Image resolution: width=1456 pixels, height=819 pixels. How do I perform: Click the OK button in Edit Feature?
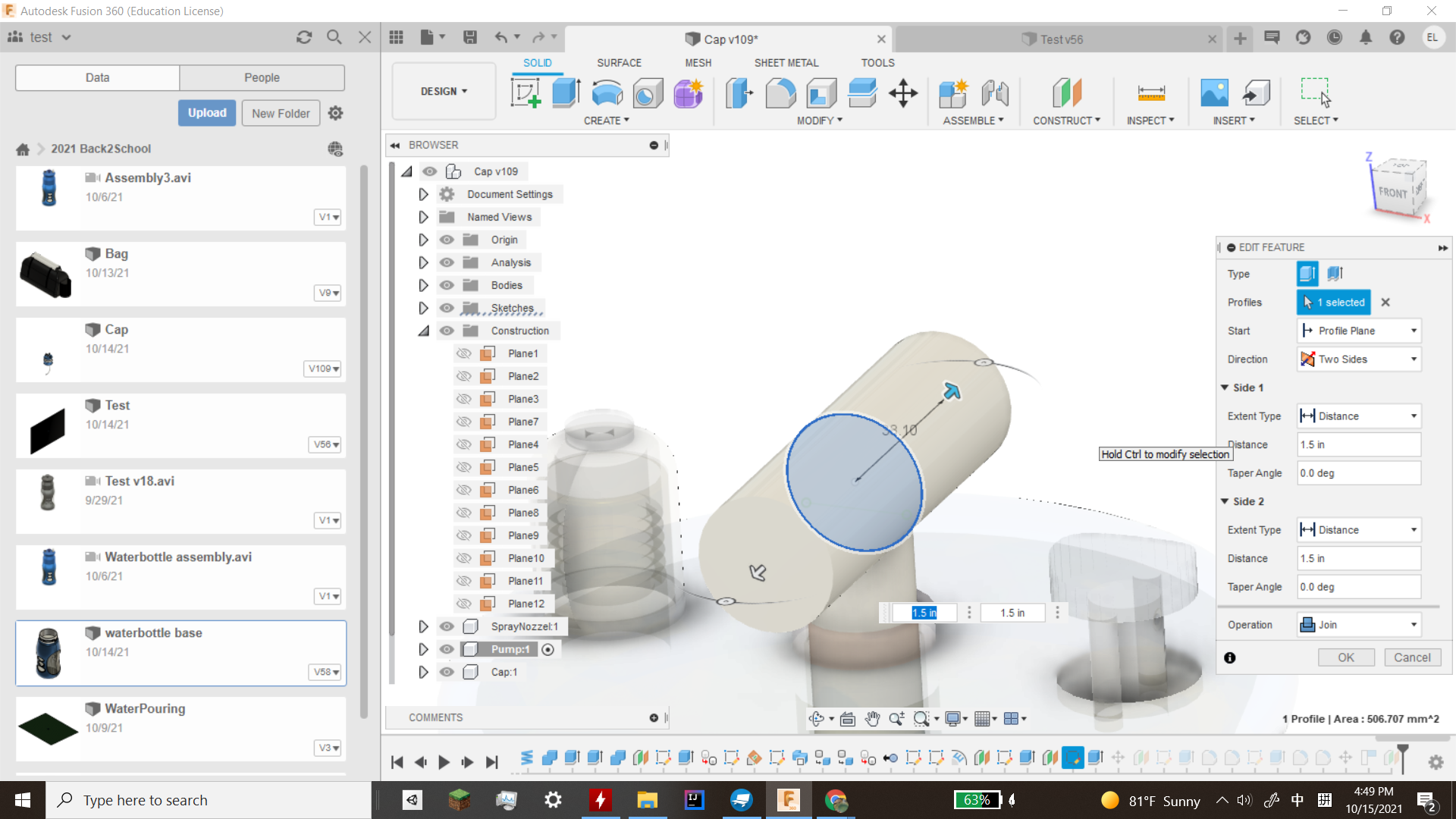click(1346, 657)
